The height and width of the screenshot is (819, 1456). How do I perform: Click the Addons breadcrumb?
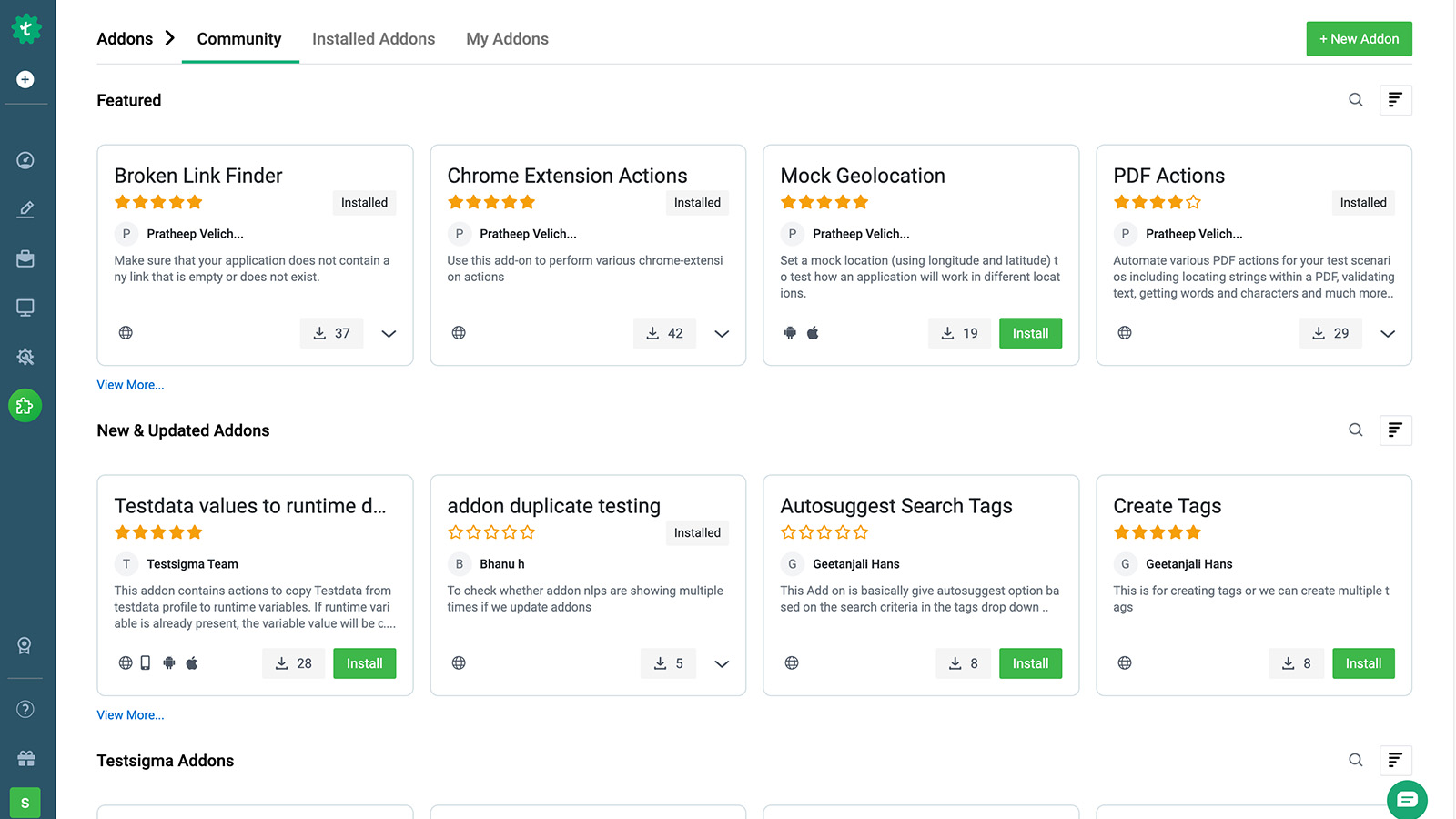[x=125, y=39]
